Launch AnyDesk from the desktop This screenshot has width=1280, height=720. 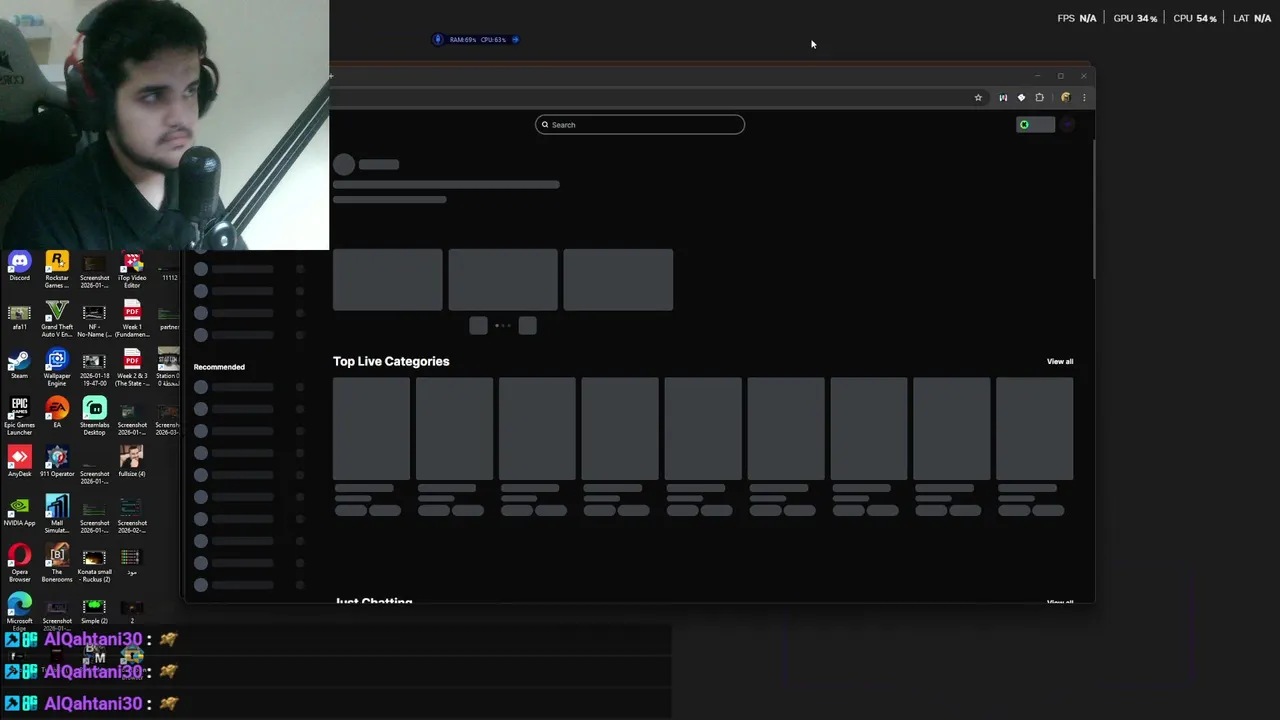[x=19, y=462]
